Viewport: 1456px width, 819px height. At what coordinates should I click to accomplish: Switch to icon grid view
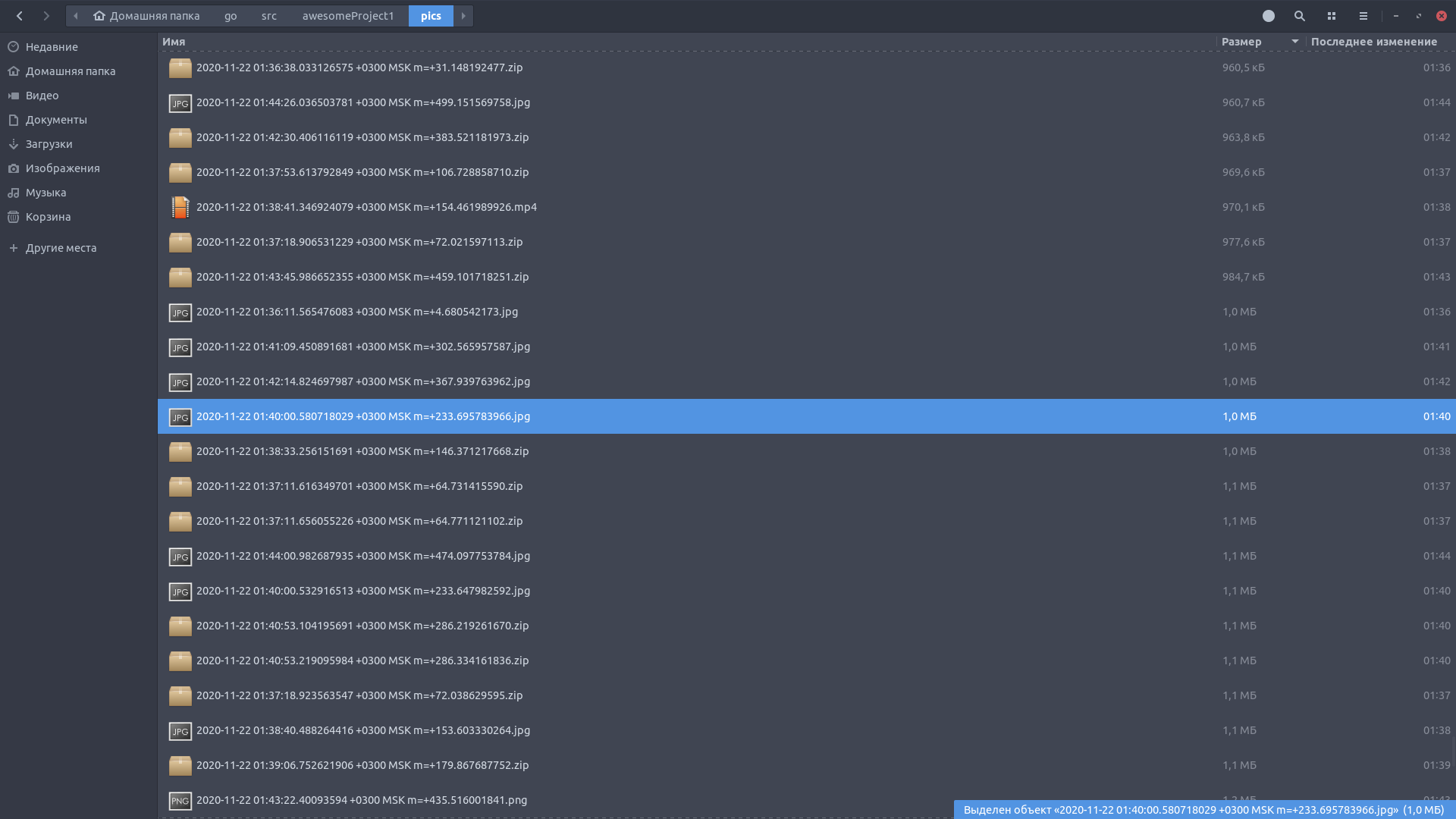pyautogui.click(x=1331, y=16)
